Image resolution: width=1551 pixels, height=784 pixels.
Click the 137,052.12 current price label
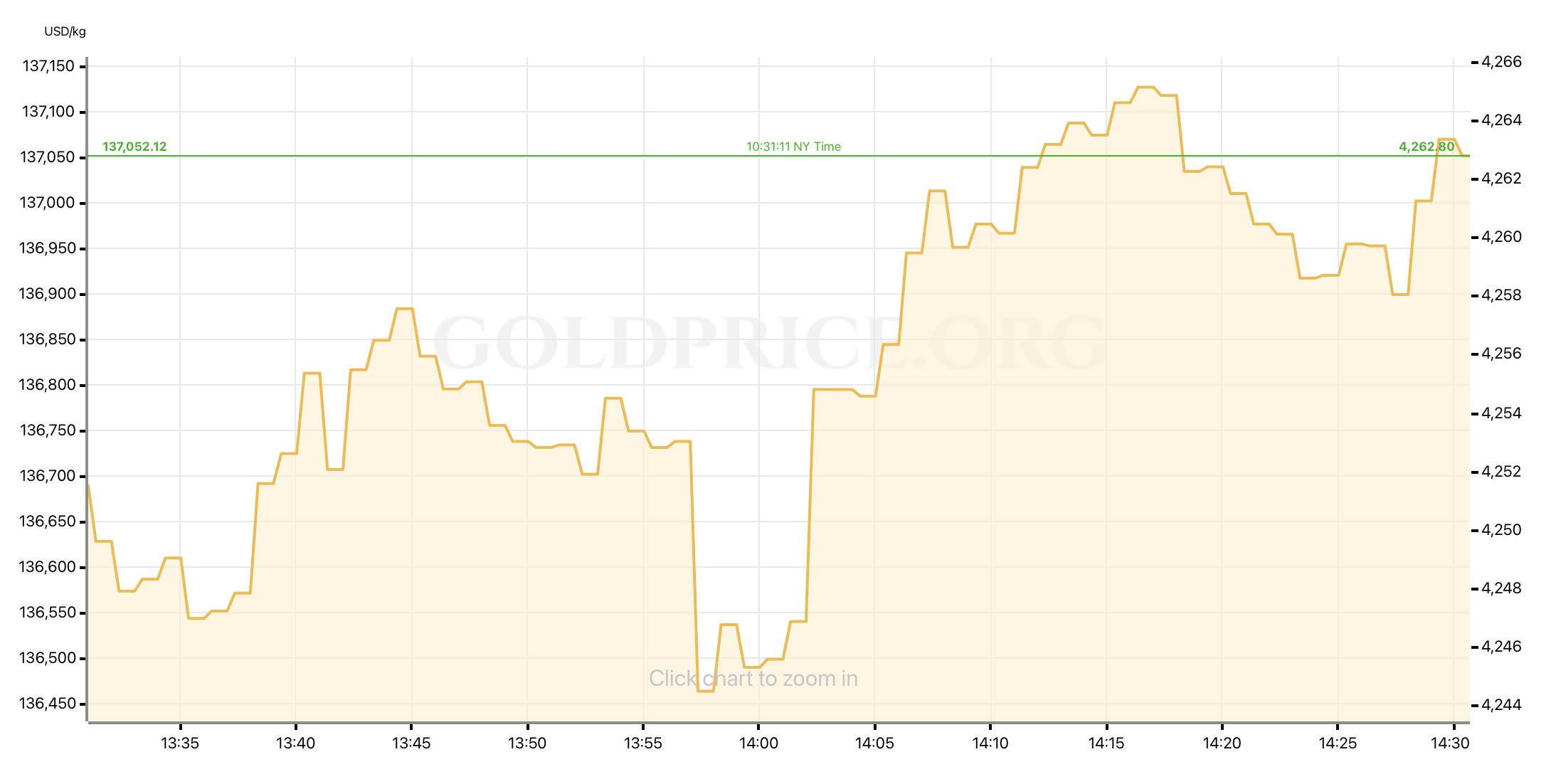134,147
